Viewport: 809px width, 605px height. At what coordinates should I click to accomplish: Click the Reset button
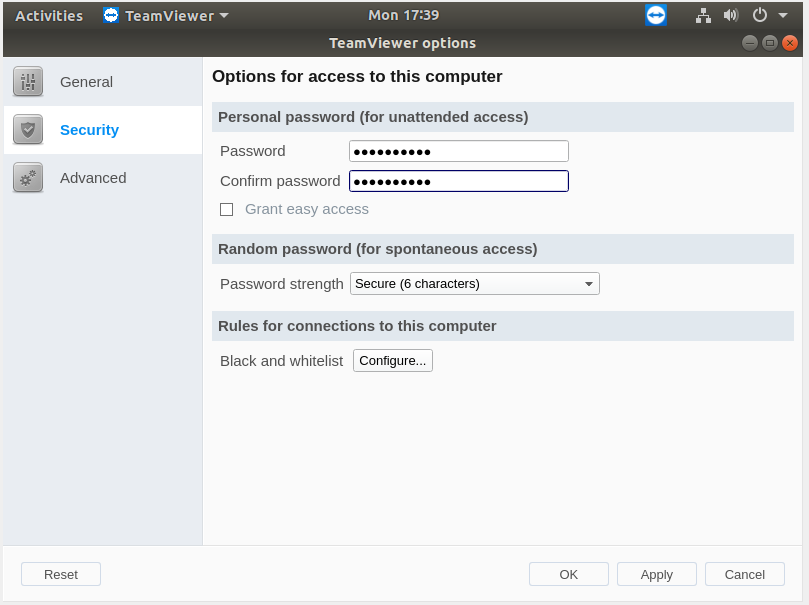tap(61, 574)
